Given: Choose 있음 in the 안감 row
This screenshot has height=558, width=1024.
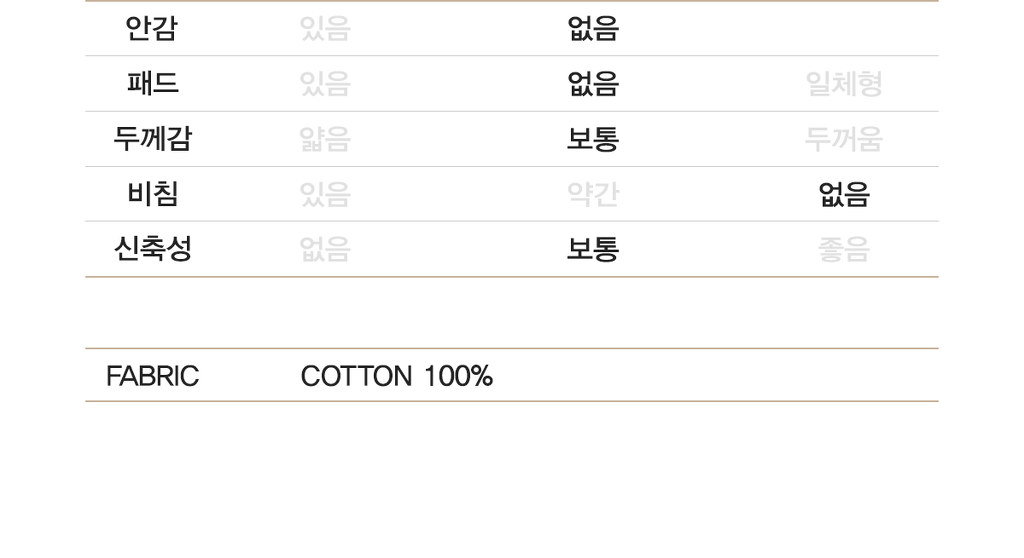Looking at the screenshot, I should point(325,29).
